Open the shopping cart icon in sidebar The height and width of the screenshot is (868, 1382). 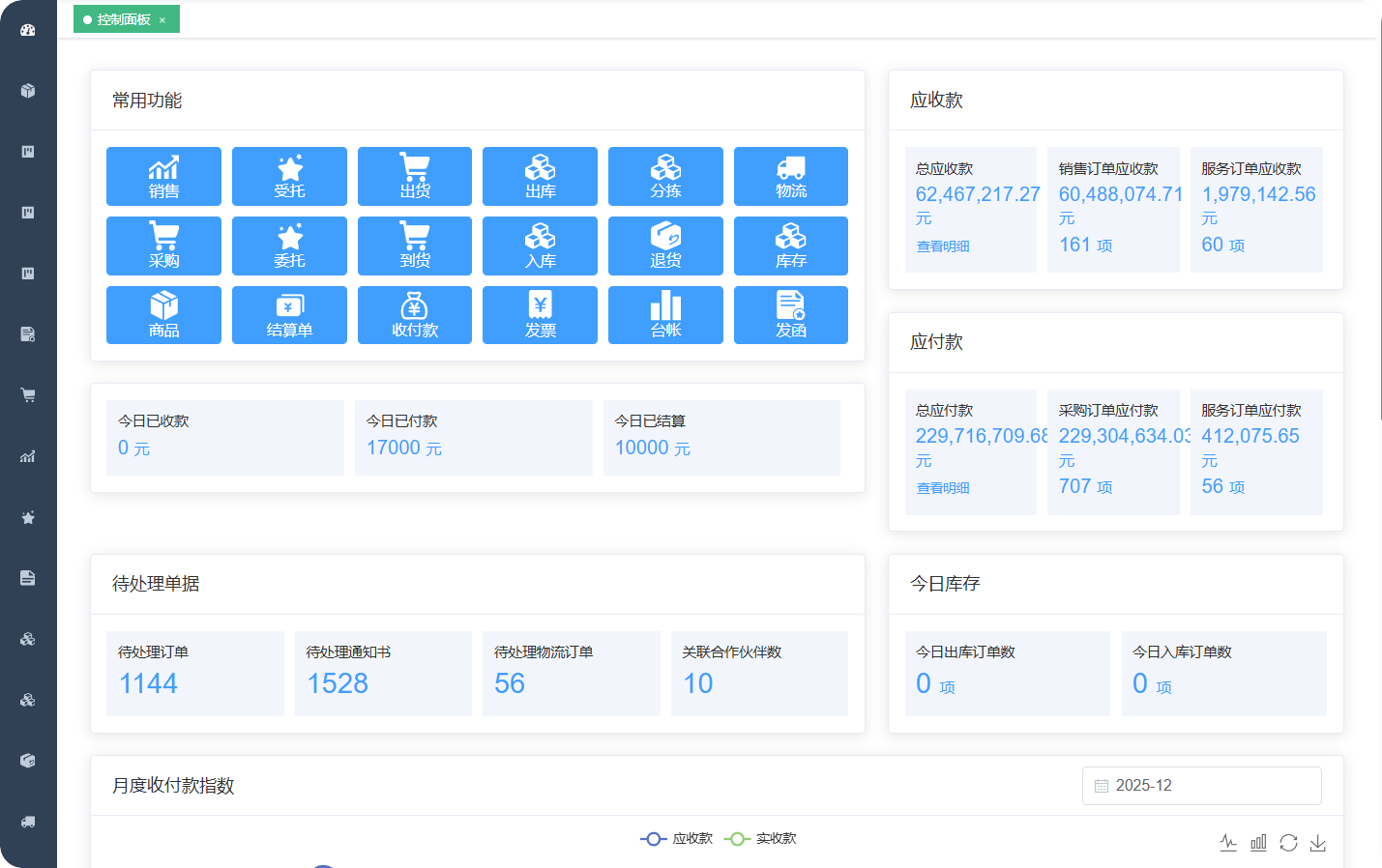(28, 395)
